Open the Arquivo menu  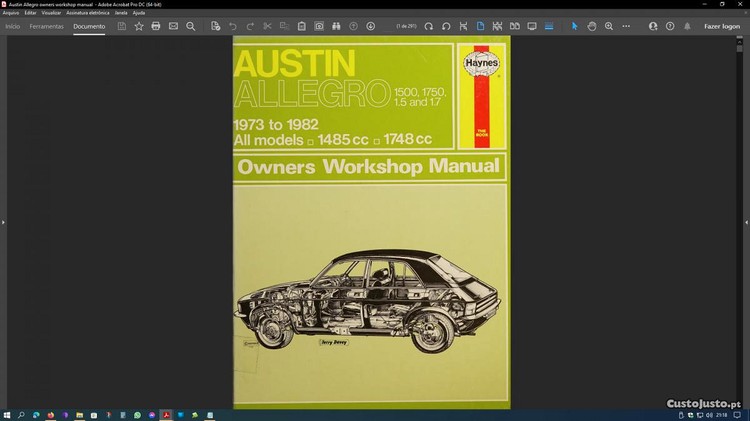click(11, 12)
